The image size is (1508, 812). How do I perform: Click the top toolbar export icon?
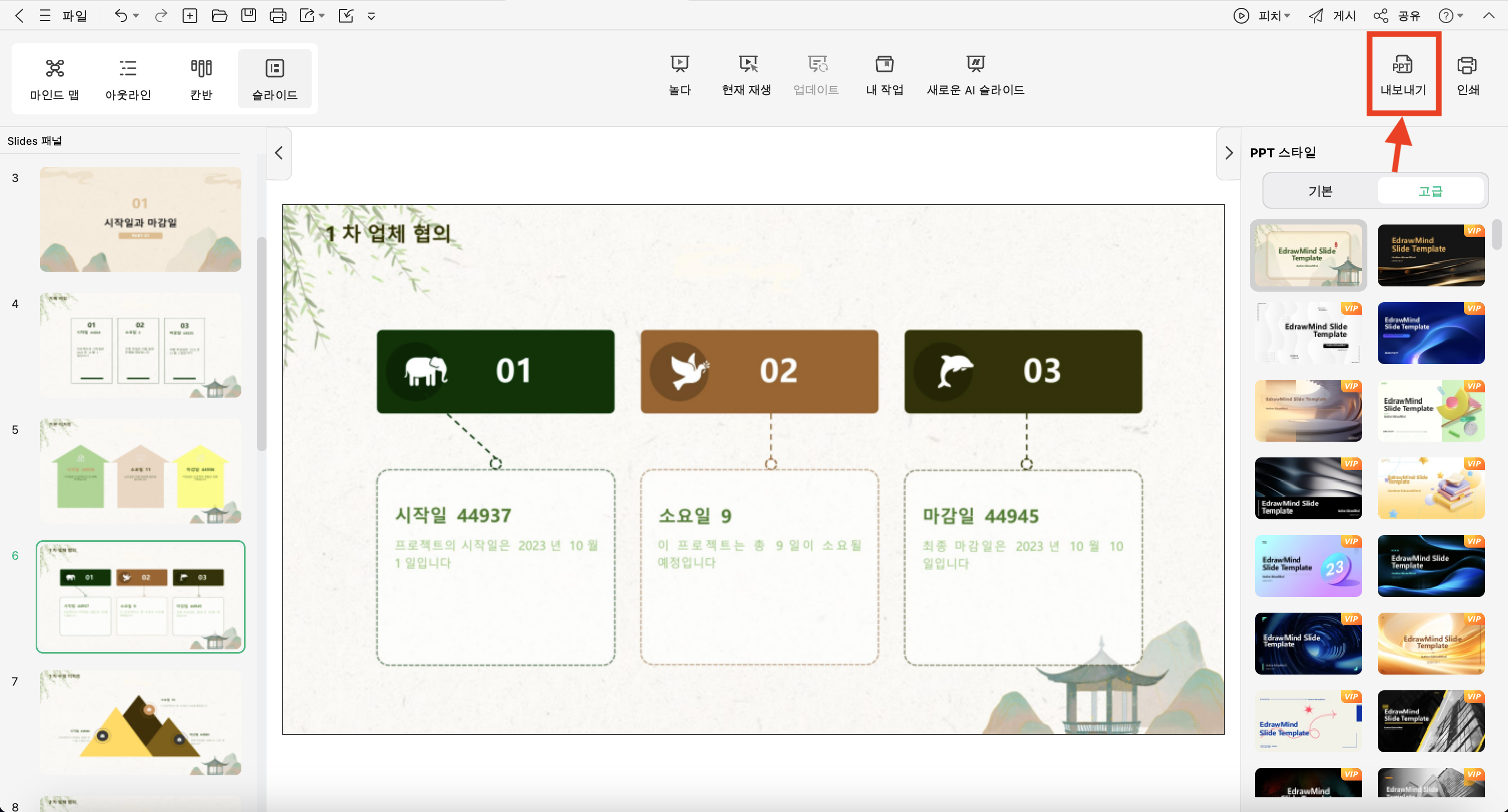point(307,16)
